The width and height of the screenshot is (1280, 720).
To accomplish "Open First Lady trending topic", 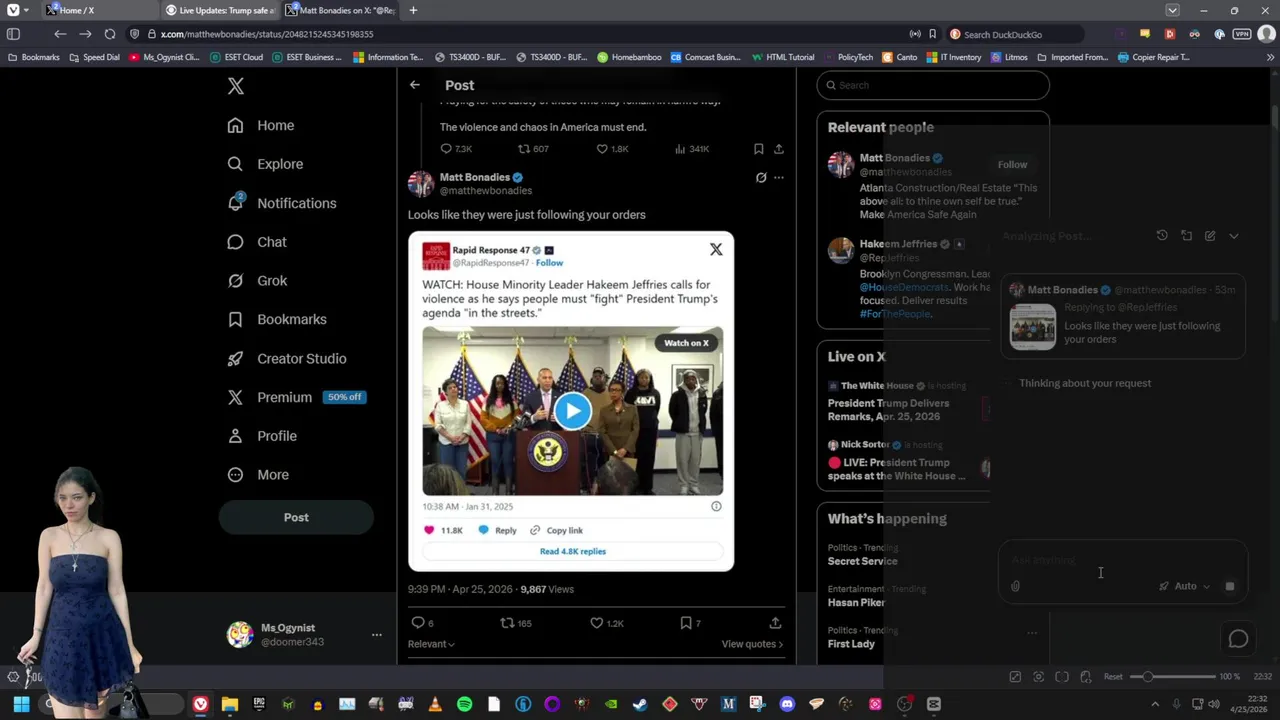I will click(x=851, y=644).
